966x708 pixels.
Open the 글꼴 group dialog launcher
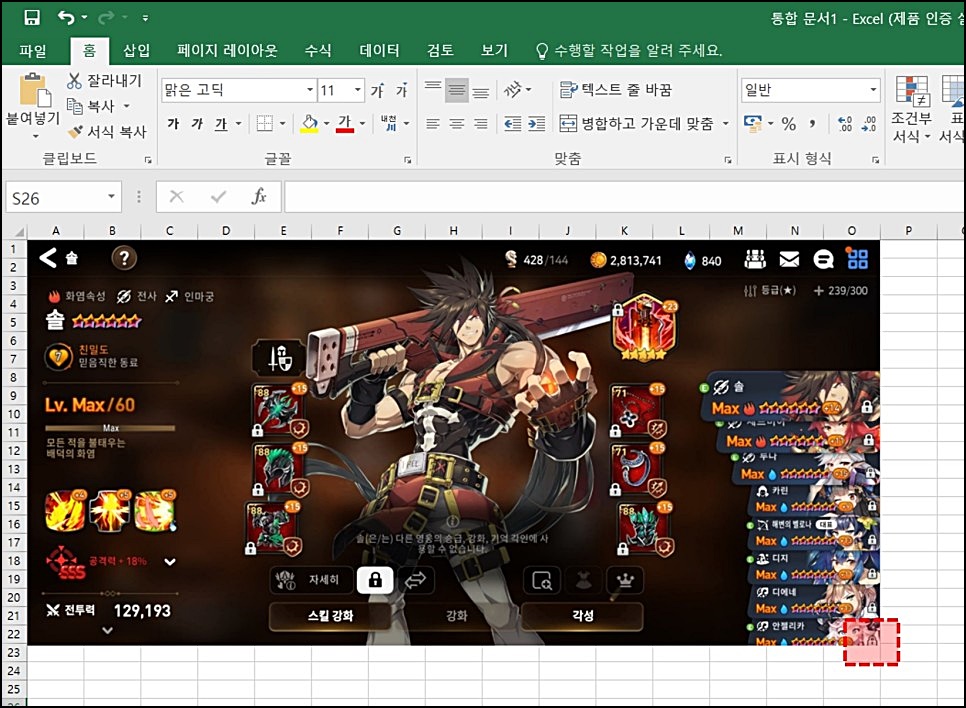coord(407,160)
